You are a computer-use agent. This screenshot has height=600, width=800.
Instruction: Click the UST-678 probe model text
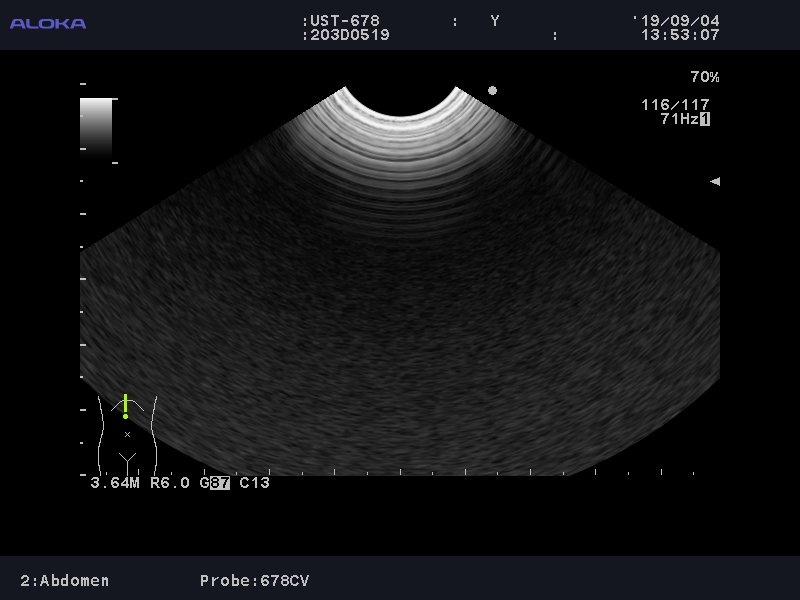pos(342,21)
